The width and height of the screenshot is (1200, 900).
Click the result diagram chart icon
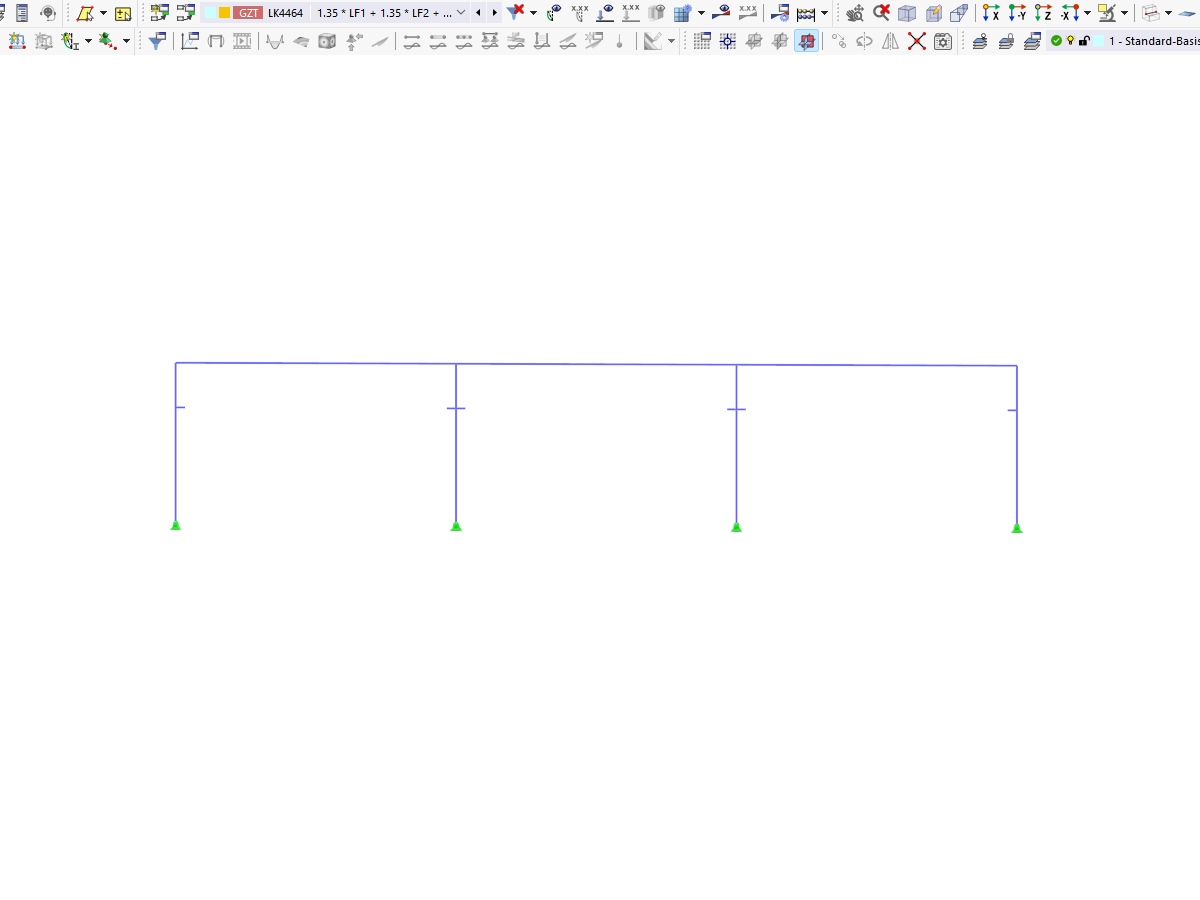click(190, 41)
